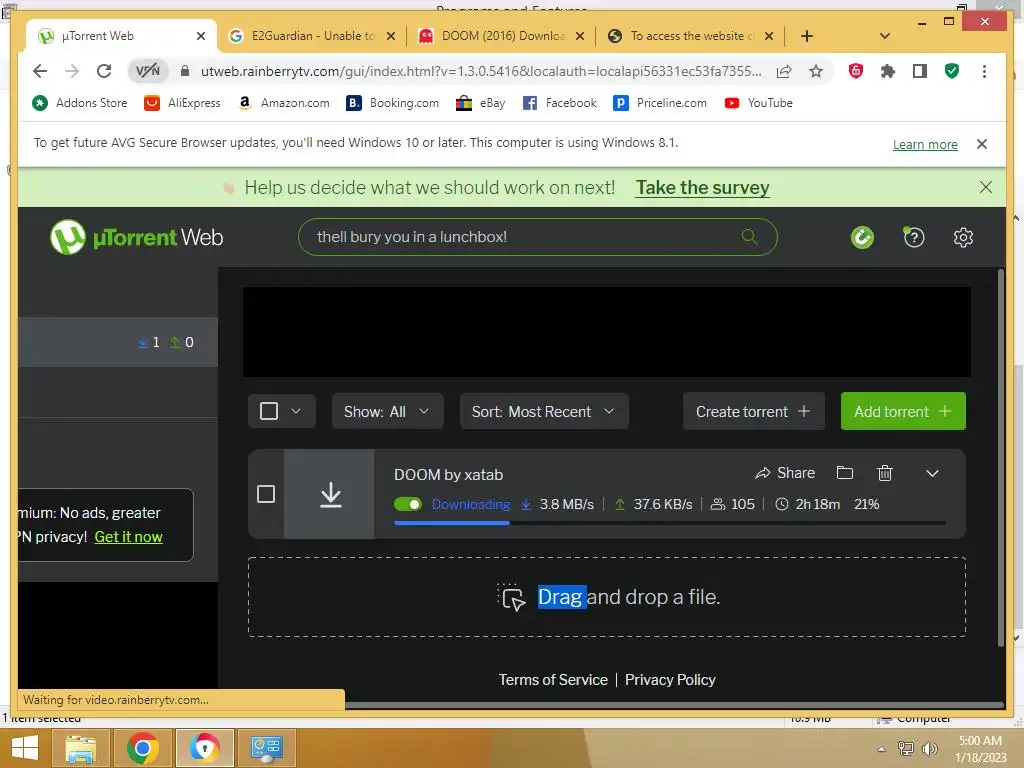Viewport: 1024px width, 768px height.
Task: Open AliExpress bookmark
Action: 182,103
